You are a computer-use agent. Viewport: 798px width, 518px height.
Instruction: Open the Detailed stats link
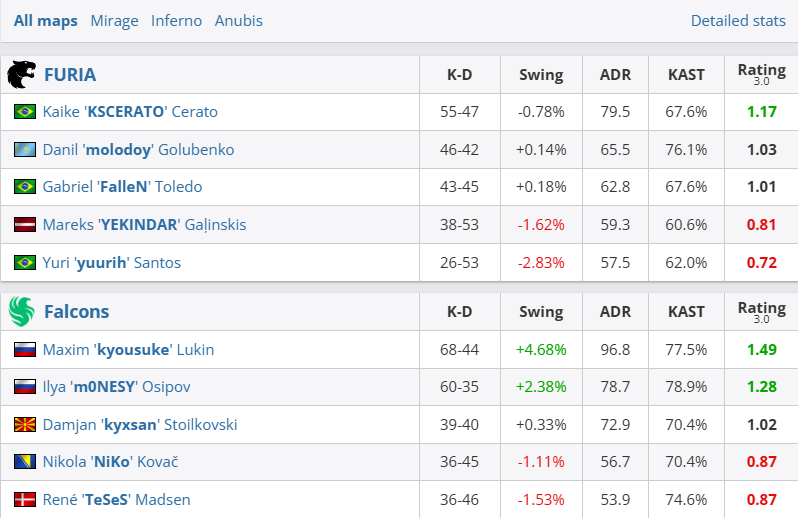738,20
